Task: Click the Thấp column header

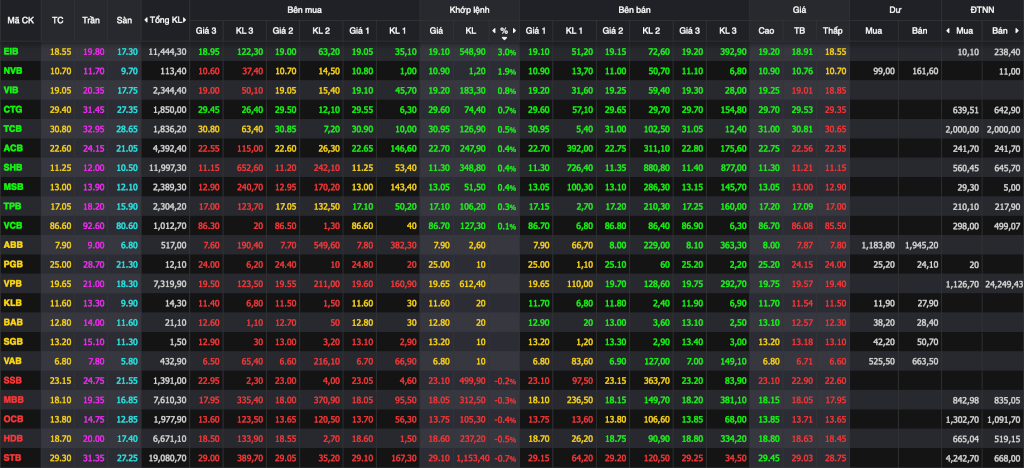Action: coord(833,31)
